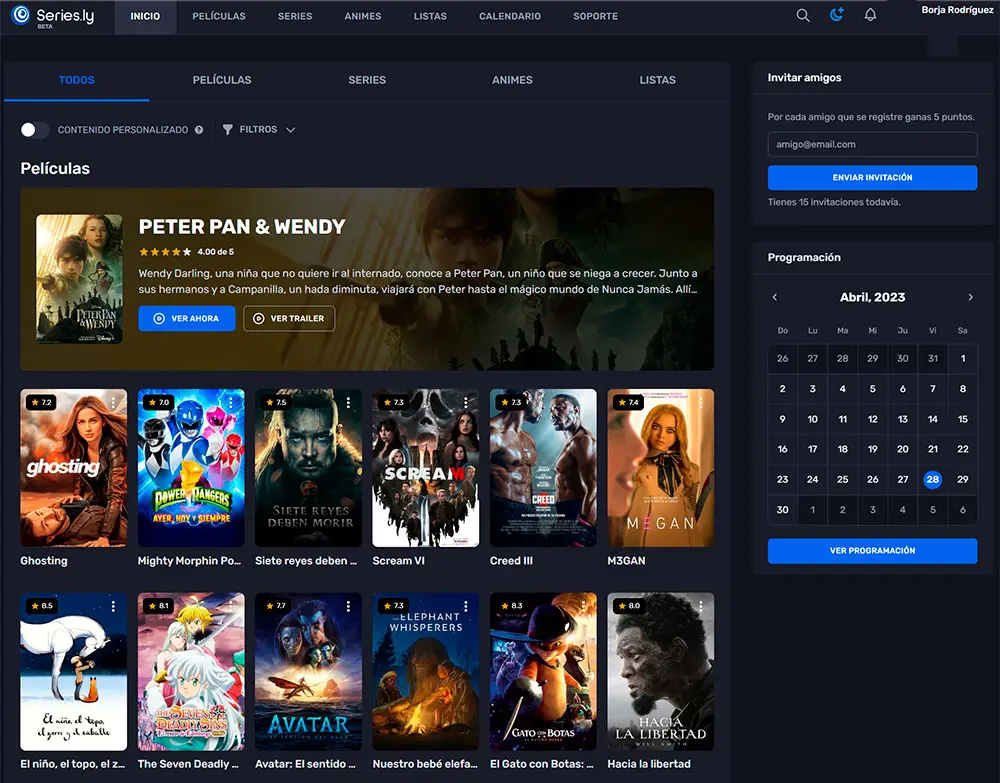
Task: Click Peter Pan & Wendy star rating
Action: point(165,252)
